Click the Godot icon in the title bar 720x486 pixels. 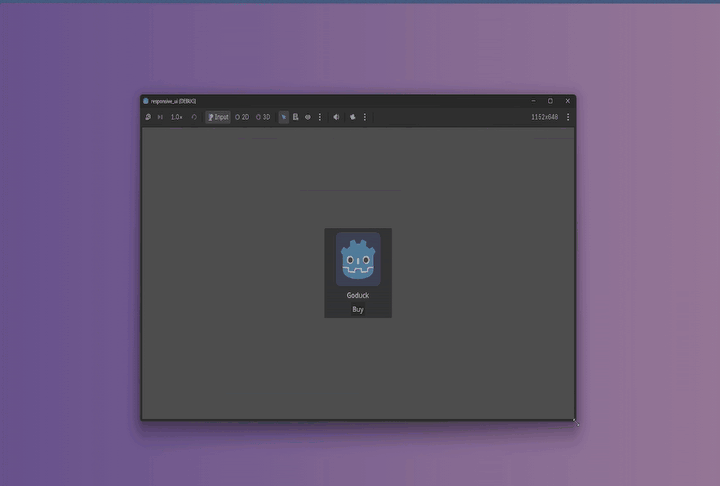pyautogui.click(x=146, y=101)
